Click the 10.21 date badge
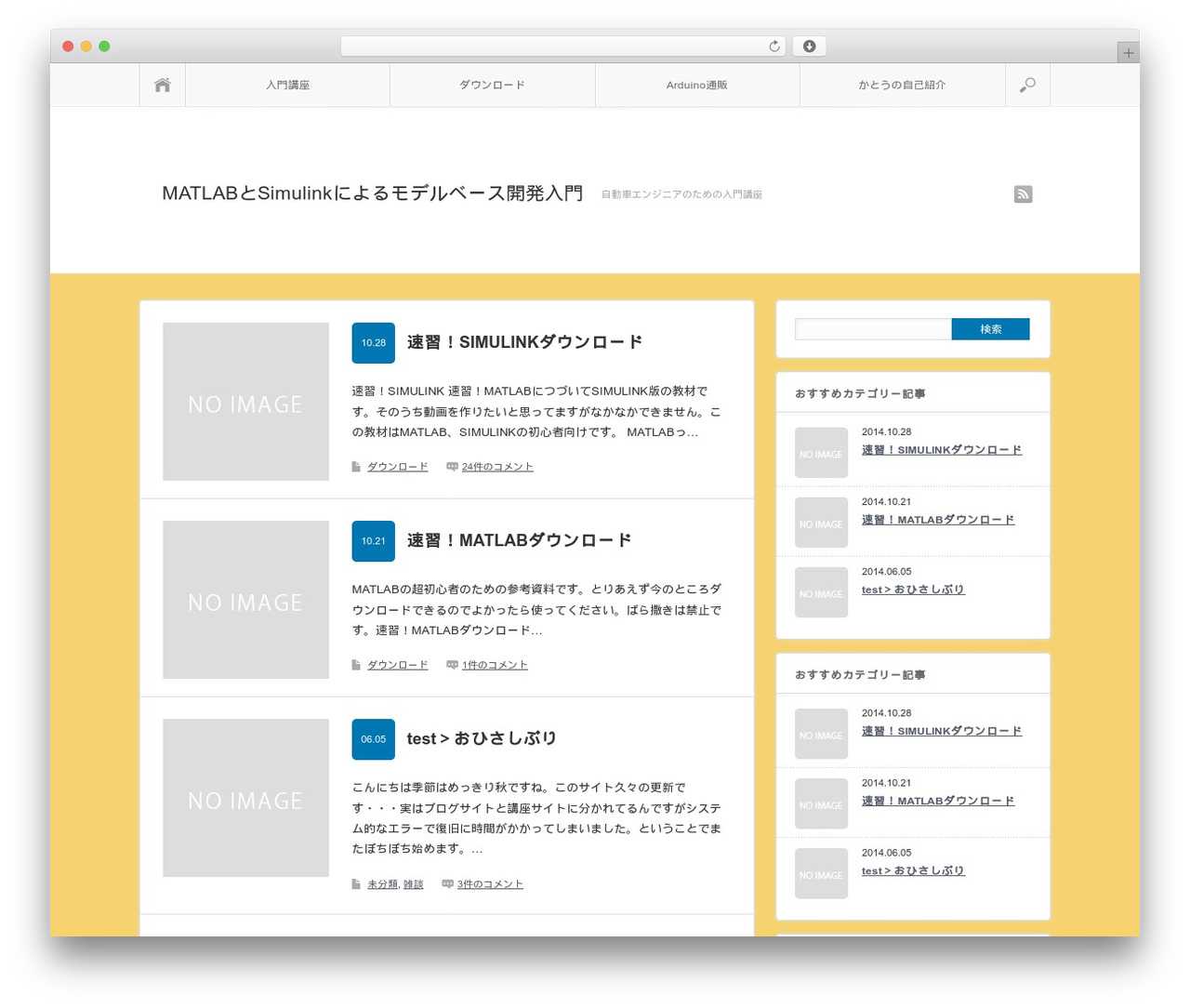 373,541
